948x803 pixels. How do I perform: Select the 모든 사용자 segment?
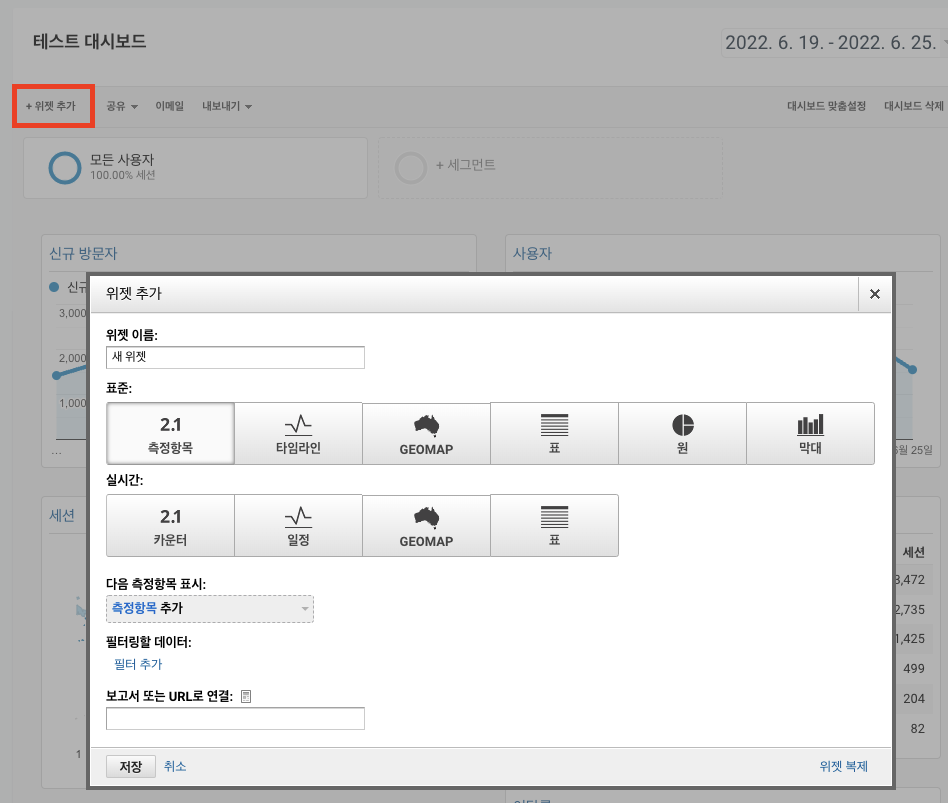[x=195, y=167]
